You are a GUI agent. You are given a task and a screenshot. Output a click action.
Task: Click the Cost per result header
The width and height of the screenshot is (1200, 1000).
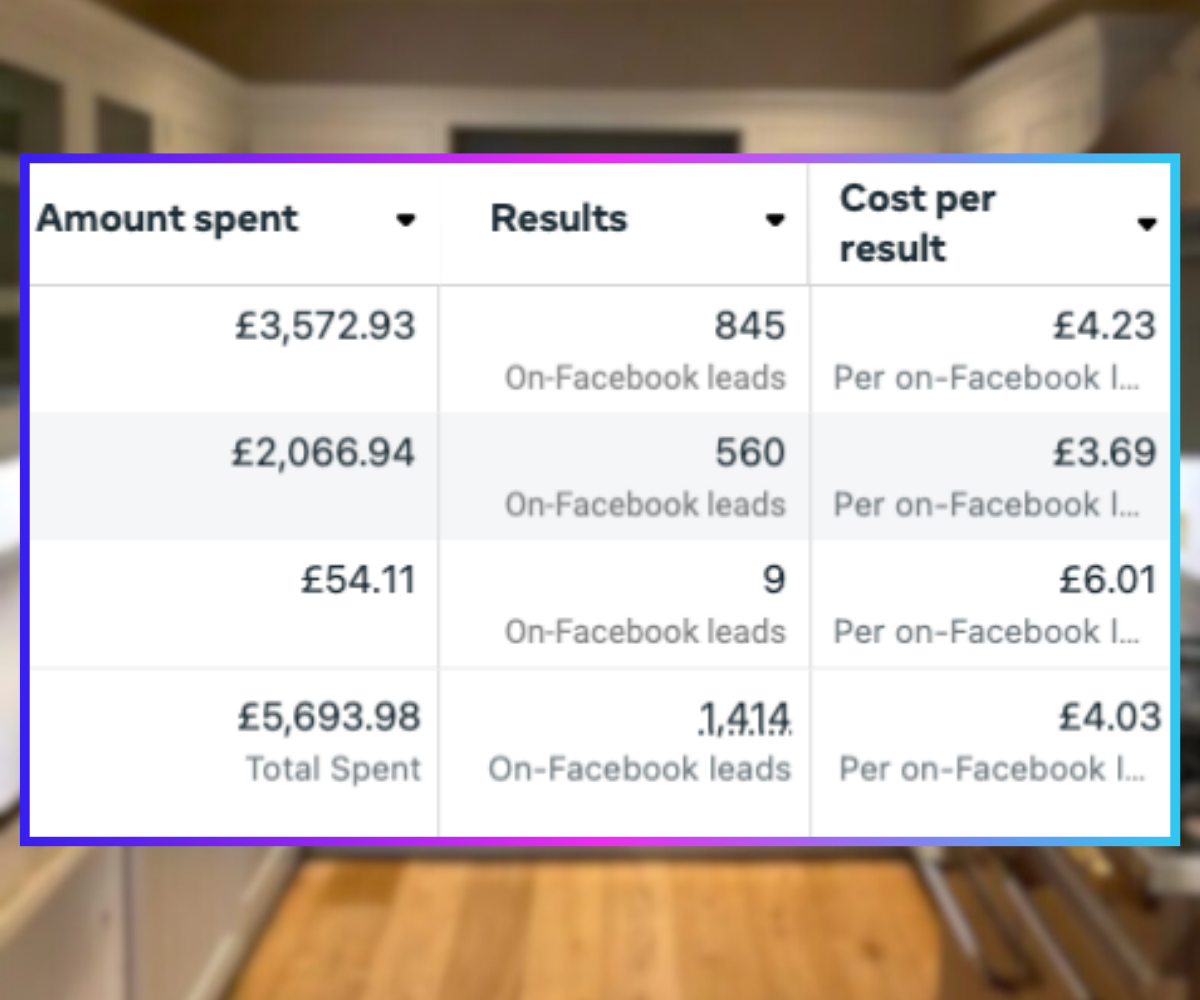(917, 223)
